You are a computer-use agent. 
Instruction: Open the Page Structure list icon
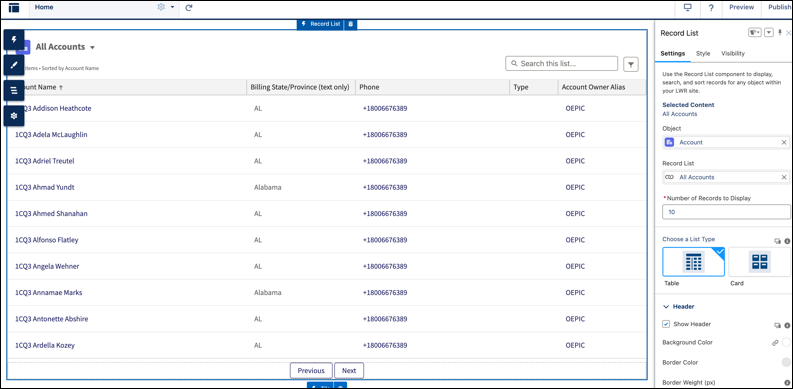pyautogui.click(x=14, y=91)
